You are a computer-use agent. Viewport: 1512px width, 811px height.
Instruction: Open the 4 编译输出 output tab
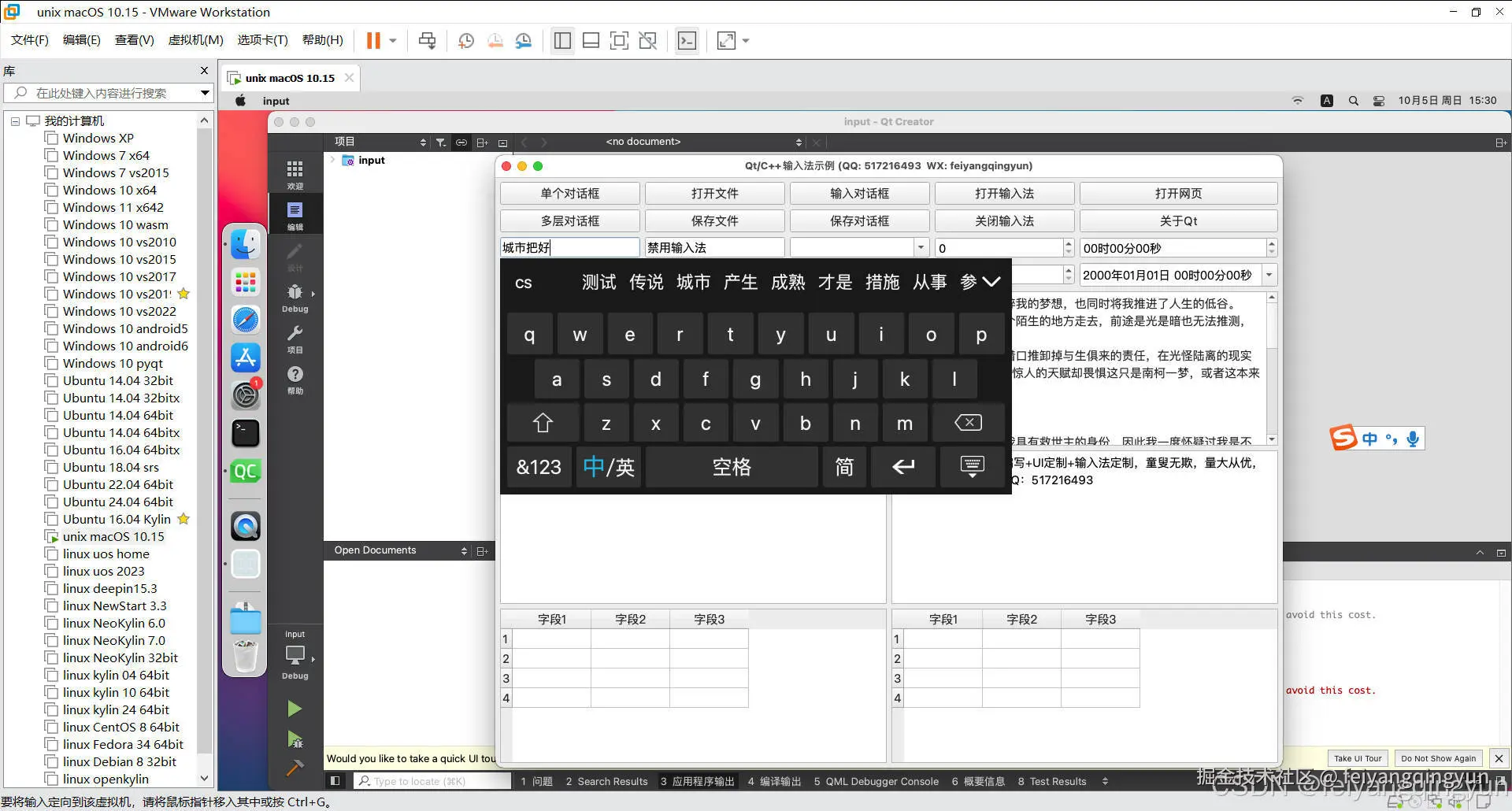coord(774,781)
